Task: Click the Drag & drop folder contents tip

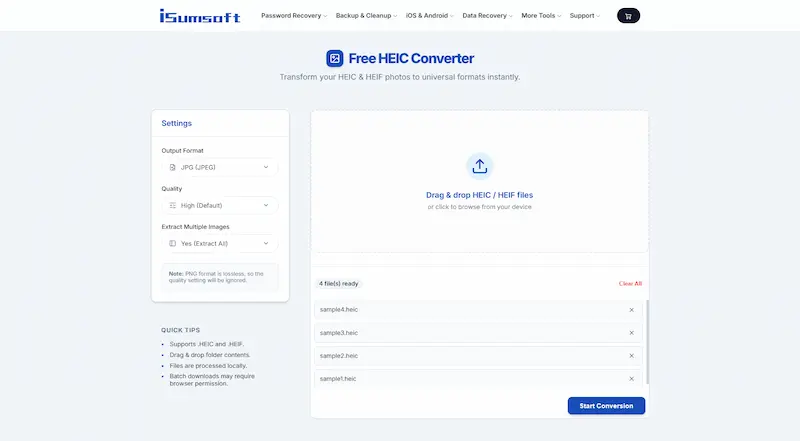Action: [x=210, y=355]
